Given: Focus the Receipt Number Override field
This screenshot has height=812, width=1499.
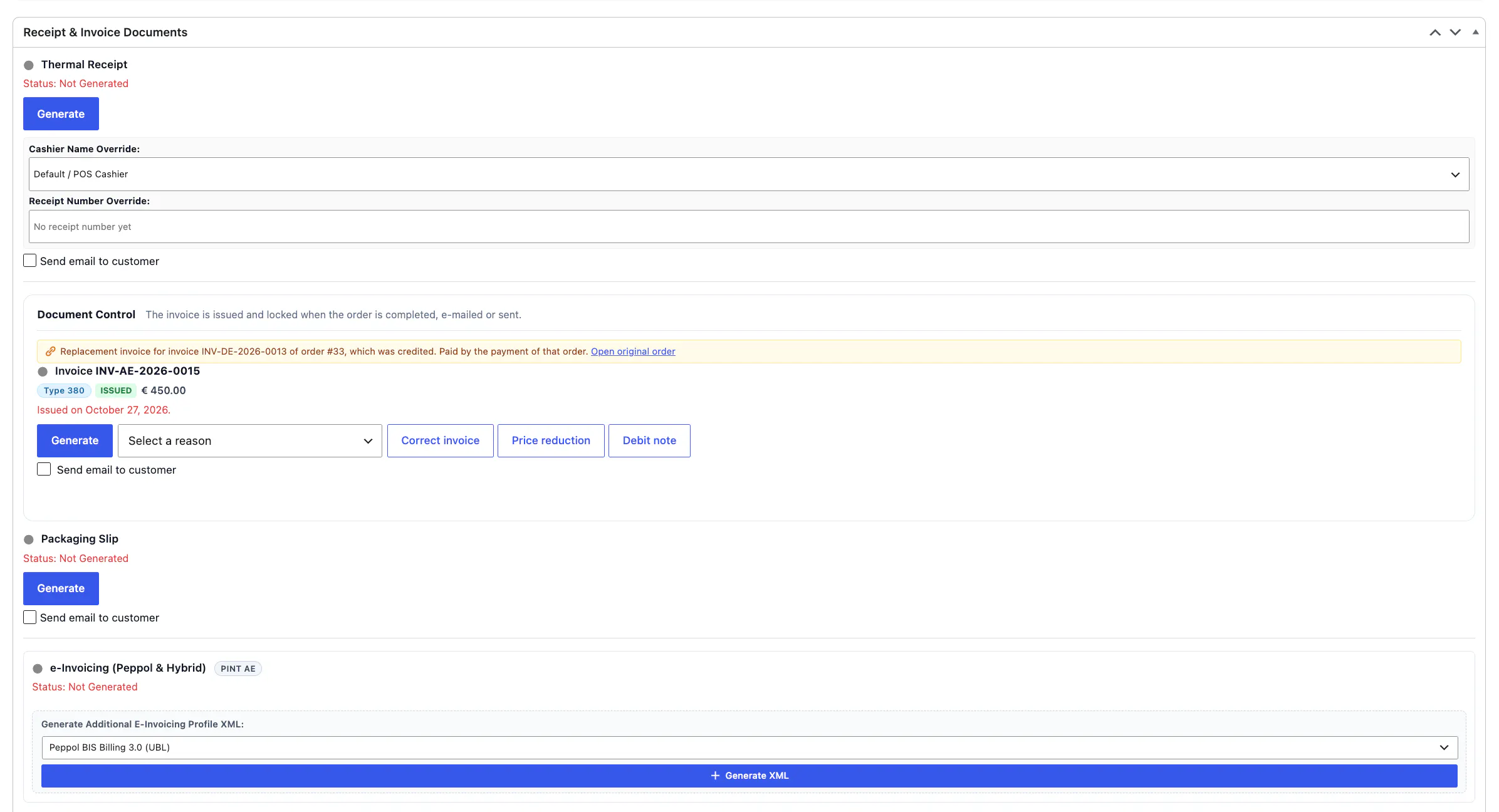Looking at the screenshot, I should click(749, 226).
